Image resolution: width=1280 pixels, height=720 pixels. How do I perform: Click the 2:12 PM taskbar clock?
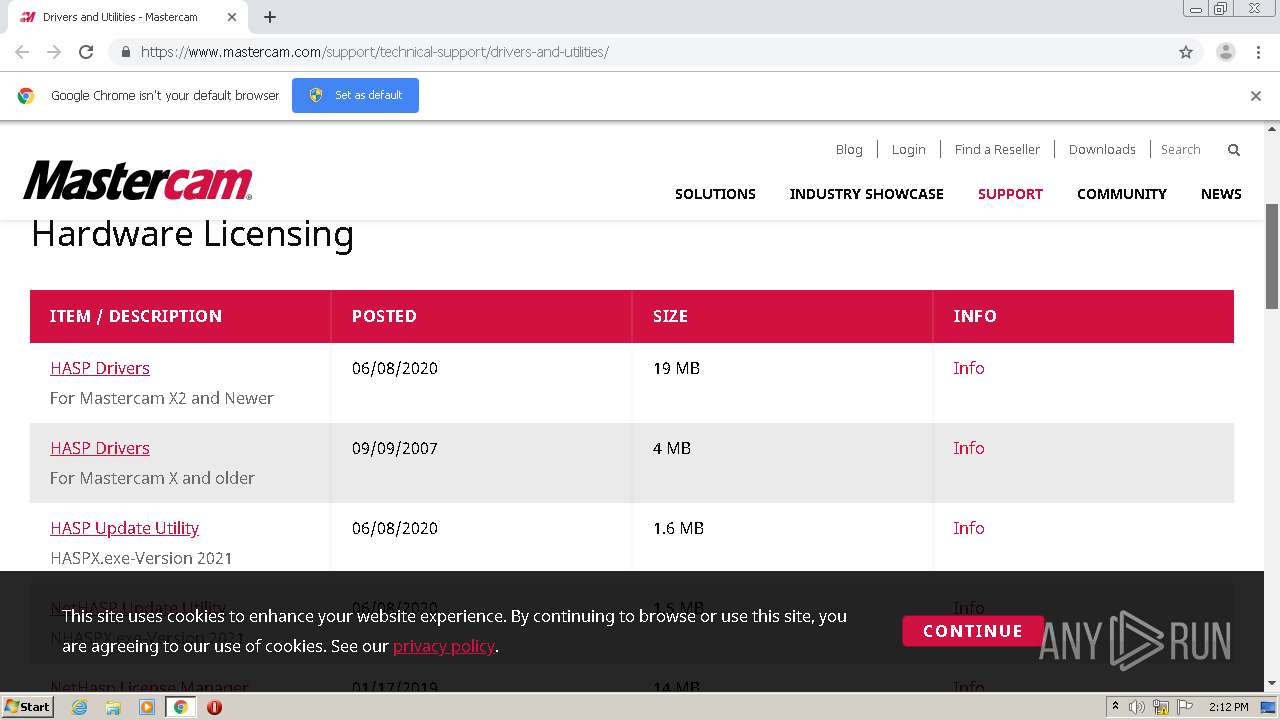1229,707
